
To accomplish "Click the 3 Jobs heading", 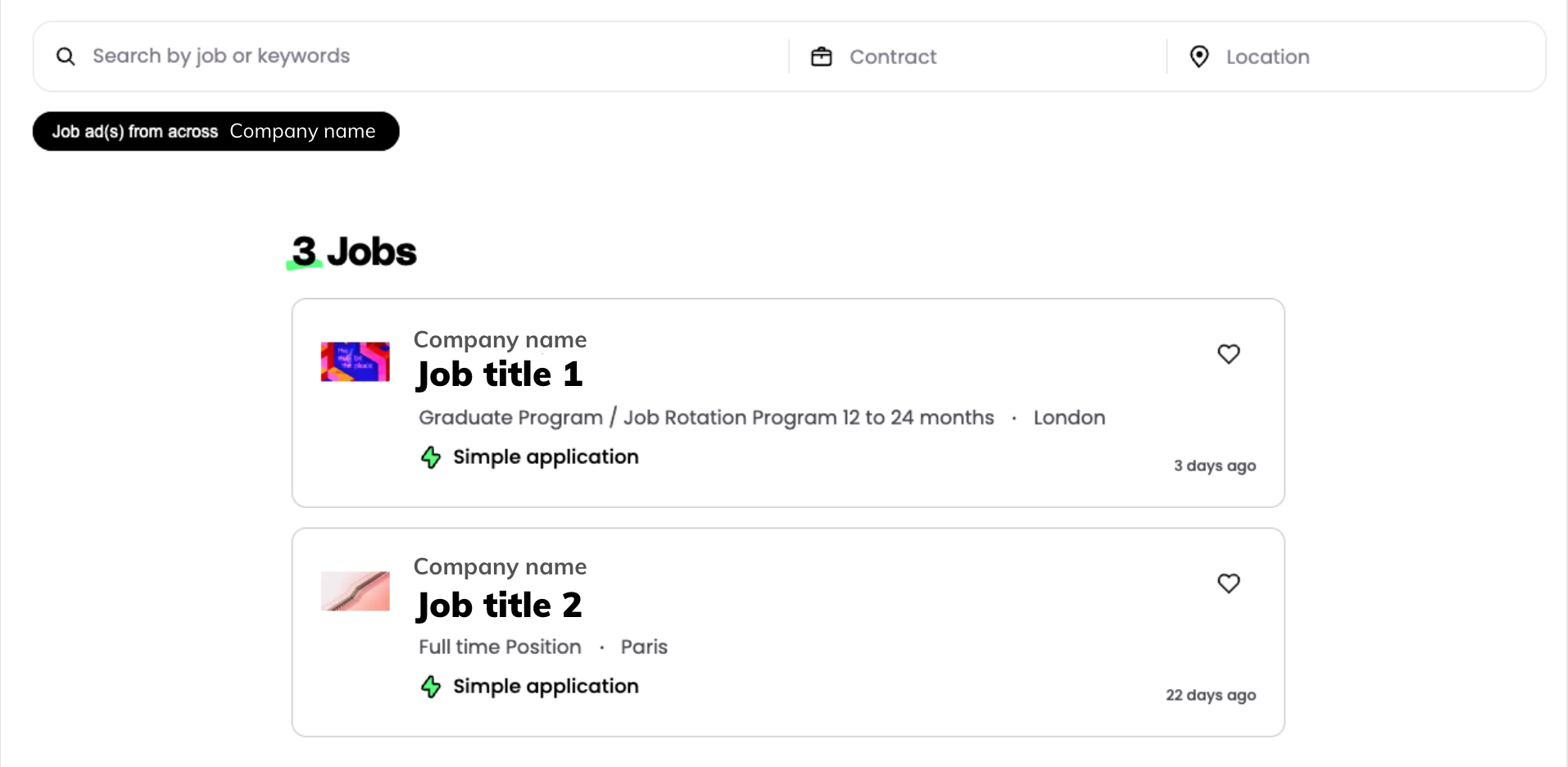I will [x=354, y=252].
